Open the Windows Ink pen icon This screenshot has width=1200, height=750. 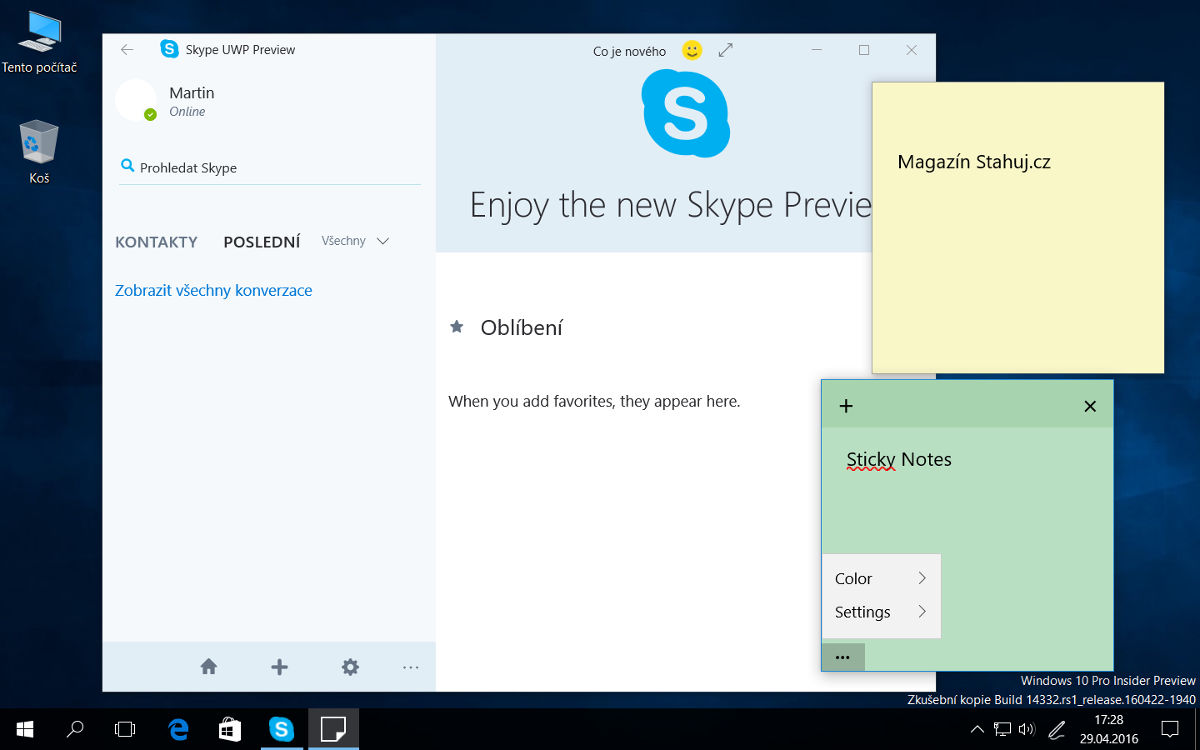pos(1057,729)
